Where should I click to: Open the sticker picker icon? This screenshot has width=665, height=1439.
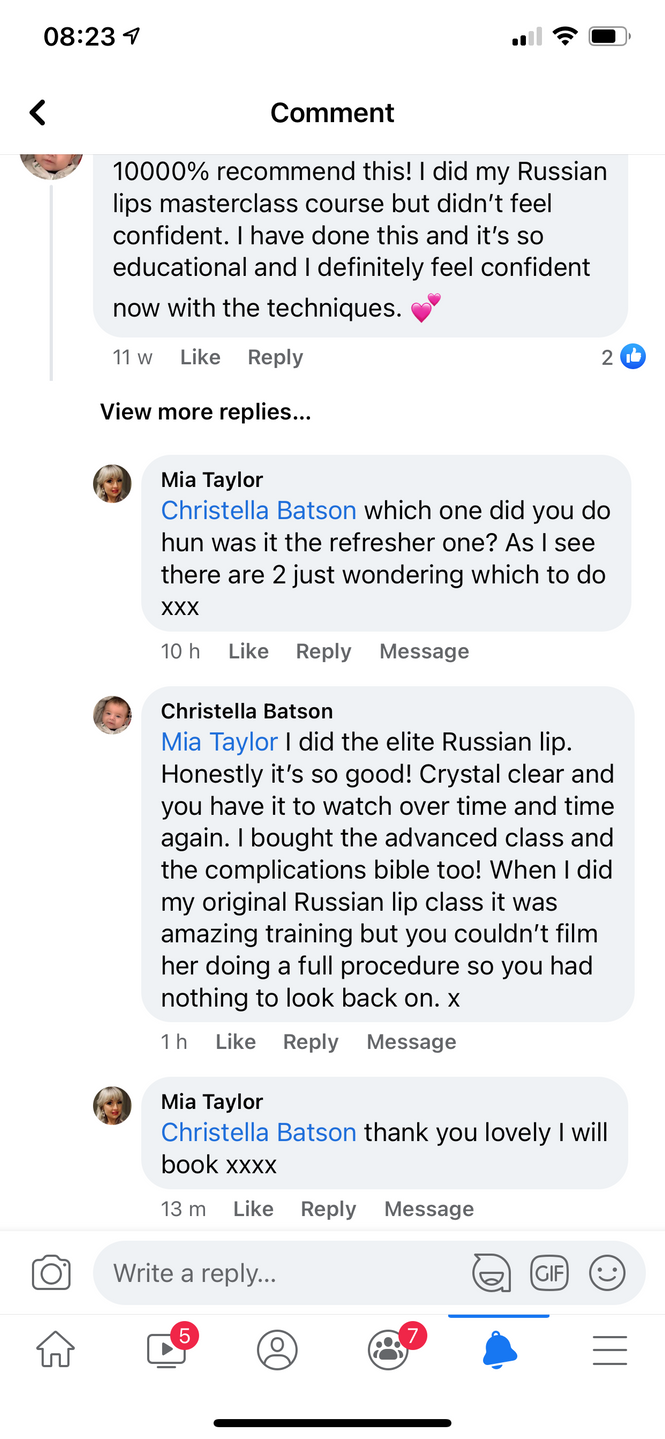[x=491, y=1273]
